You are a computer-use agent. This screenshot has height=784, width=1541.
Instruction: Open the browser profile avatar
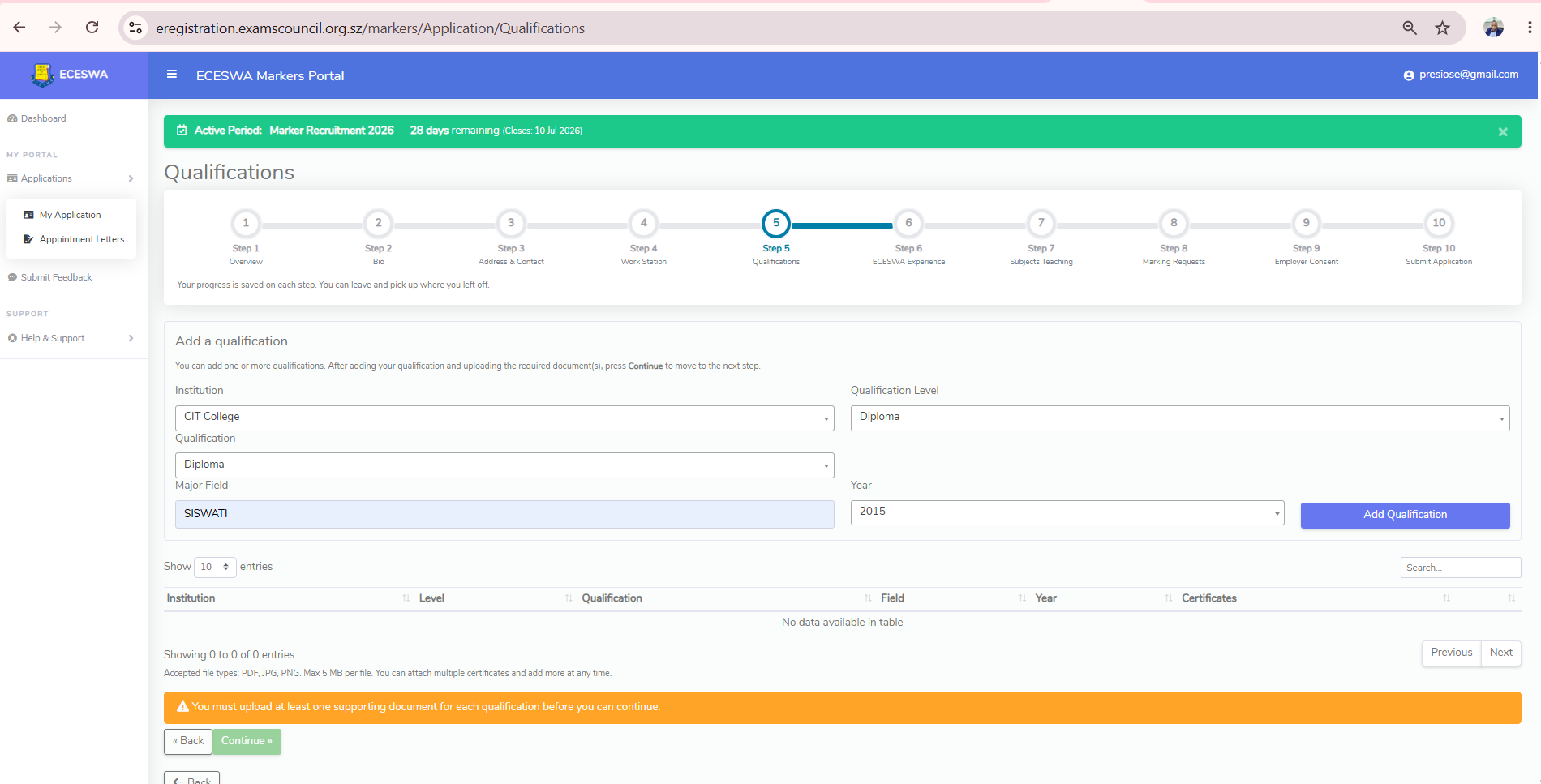[x=1493, y=28]
